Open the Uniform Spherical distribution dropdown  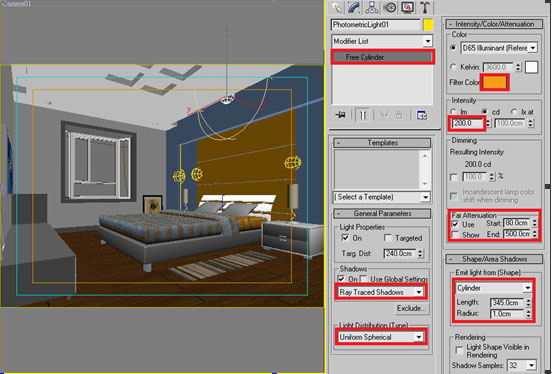(x=381, y=337)
